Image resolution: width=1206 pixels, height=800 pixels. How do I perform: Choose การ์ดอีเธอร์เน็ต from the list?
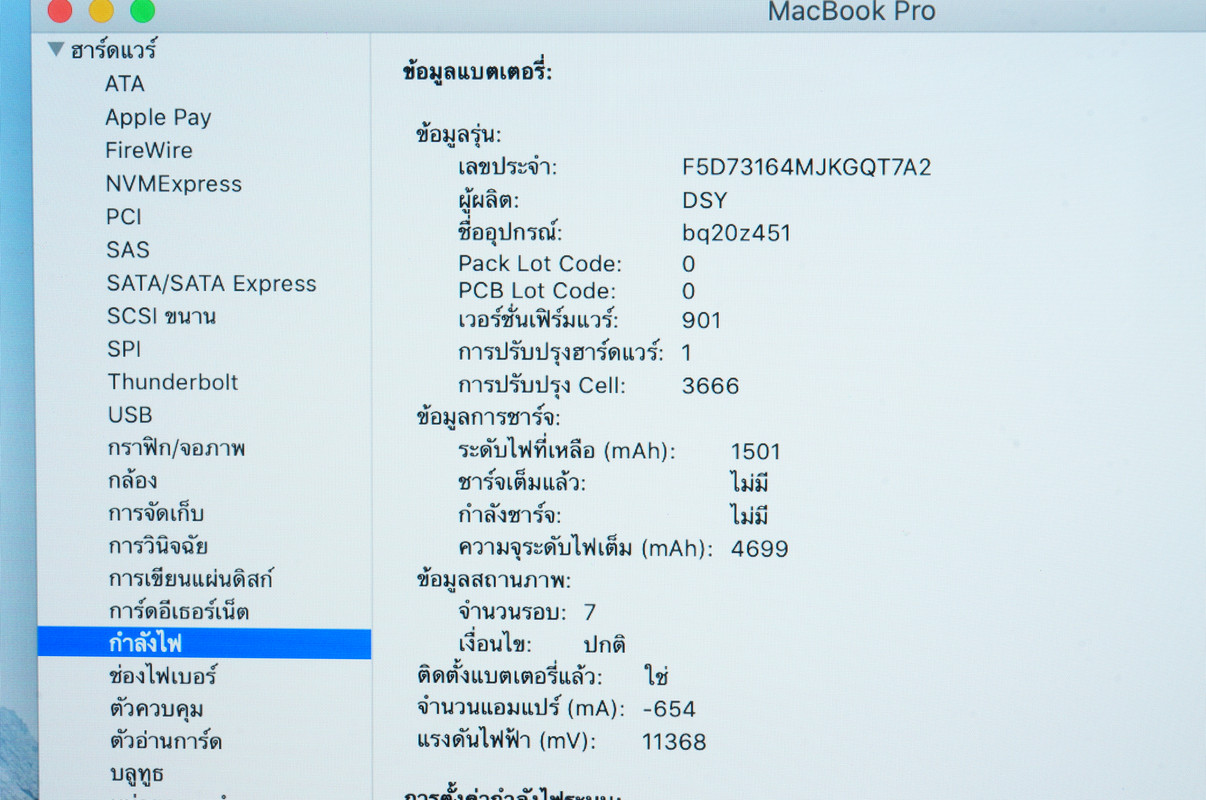click(x=179, y=611)
